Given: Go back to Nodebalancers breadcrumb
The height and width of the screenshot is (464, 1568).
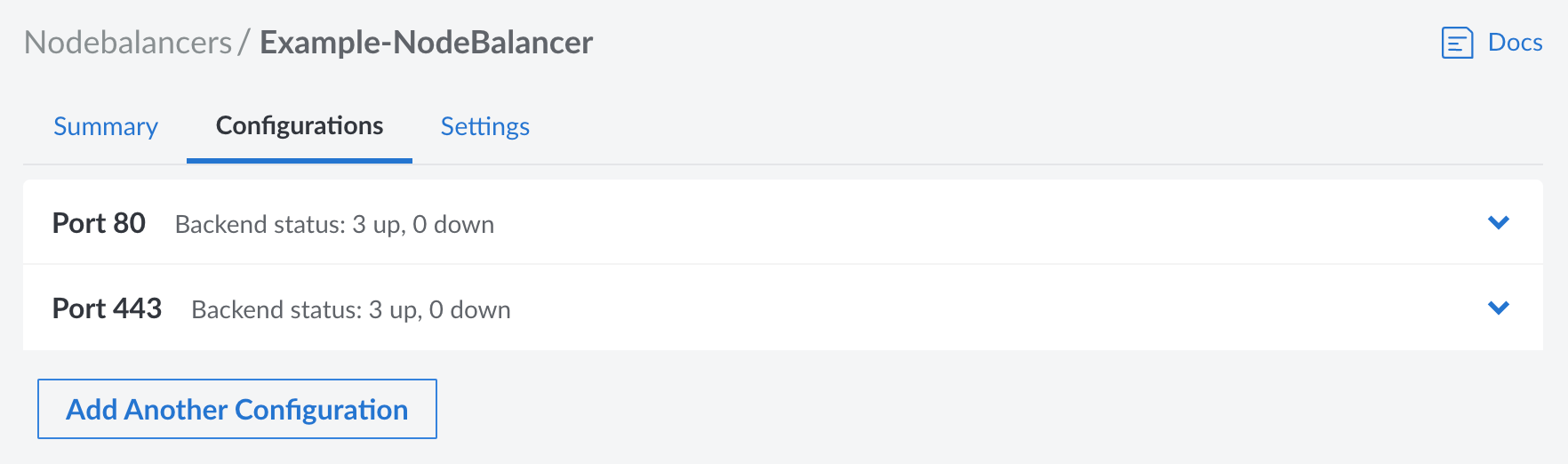Looking at the screenshot, I should tap(128, 43).
